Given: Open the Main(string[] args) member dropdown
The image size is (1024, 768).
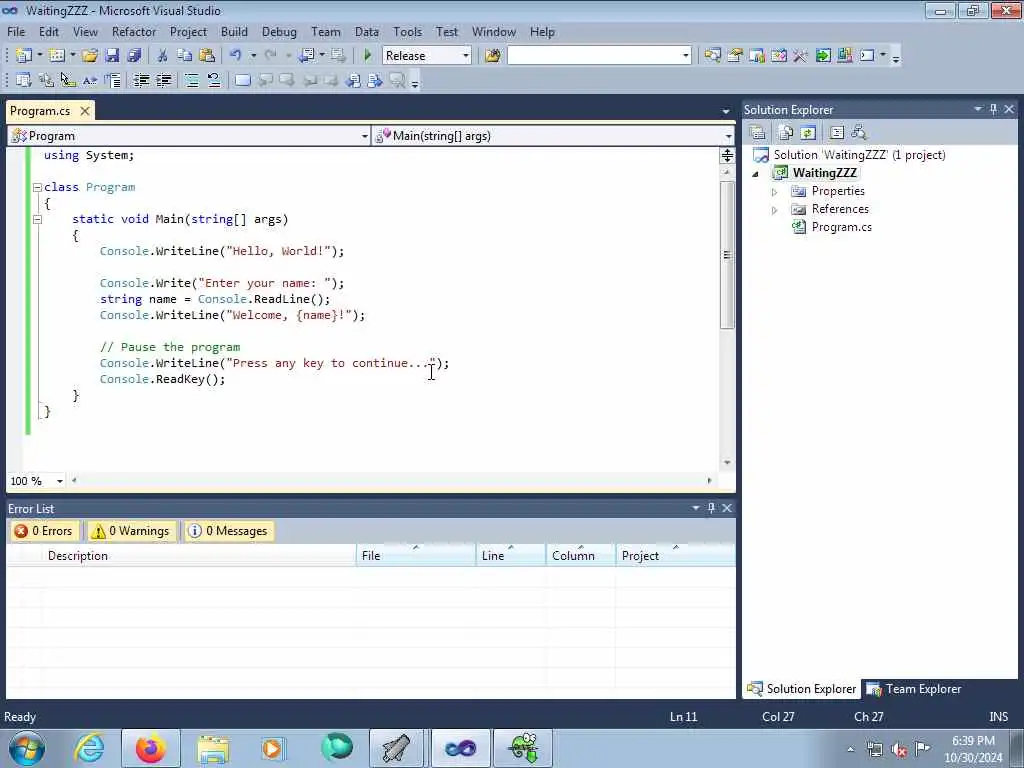Looking at the screenshot, I should click(x=728, y=136).
